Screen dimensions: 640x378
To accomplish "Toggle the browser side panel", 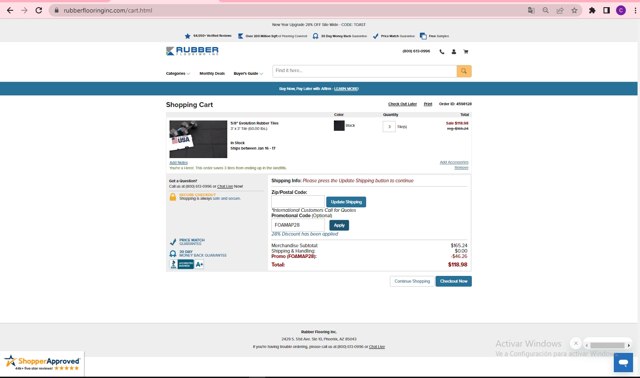I will point(607,10).
